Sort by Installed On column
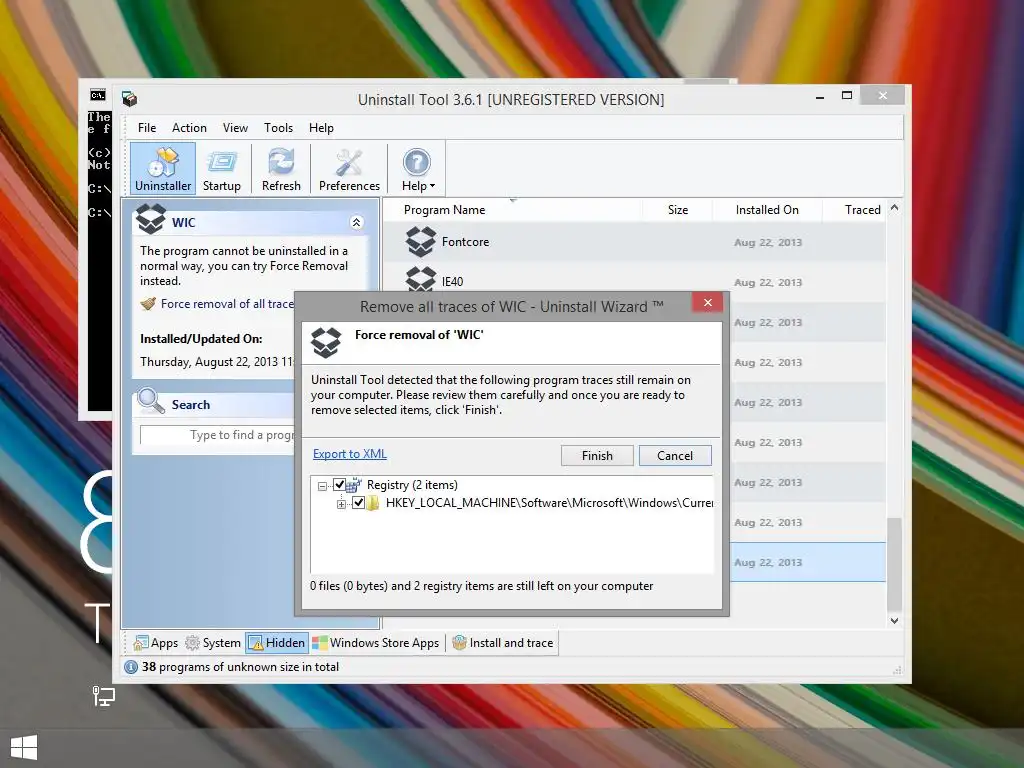The height and width of the screenshot is (768, 1024). [x=767, y=210]
